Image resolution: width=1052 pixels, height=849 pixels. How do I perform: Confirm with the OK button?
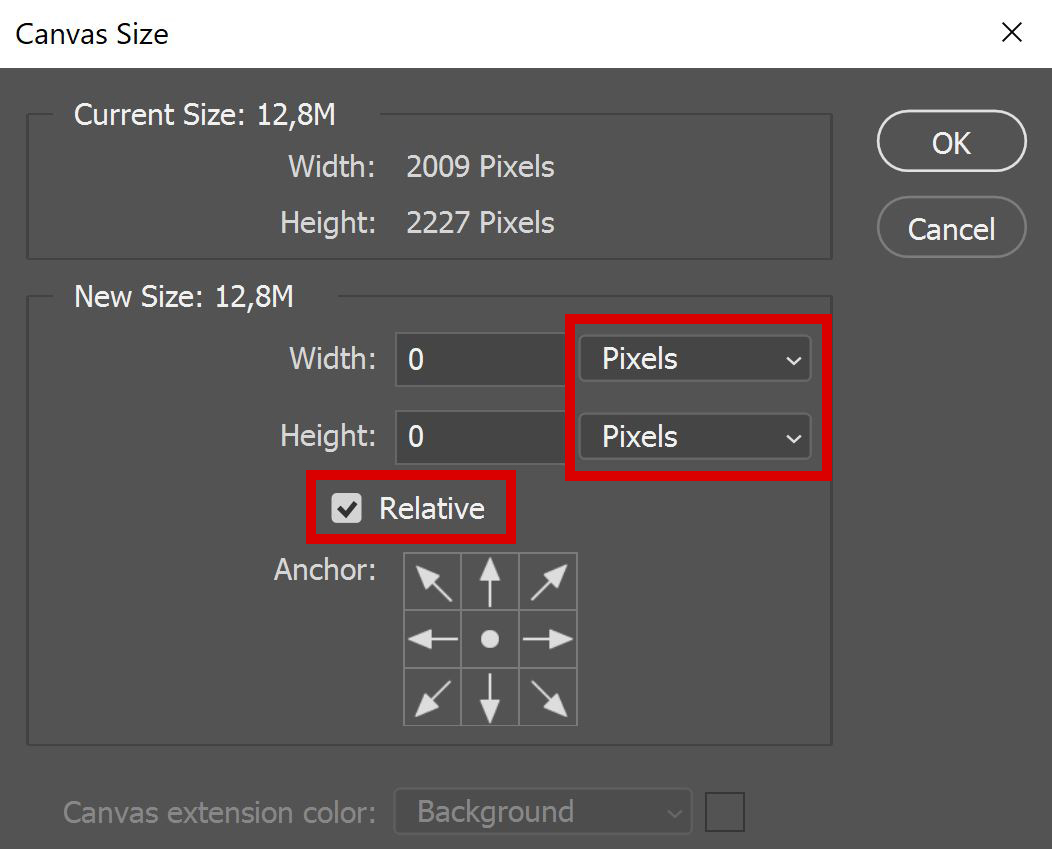pyautogui.click(x=950, y=142)
